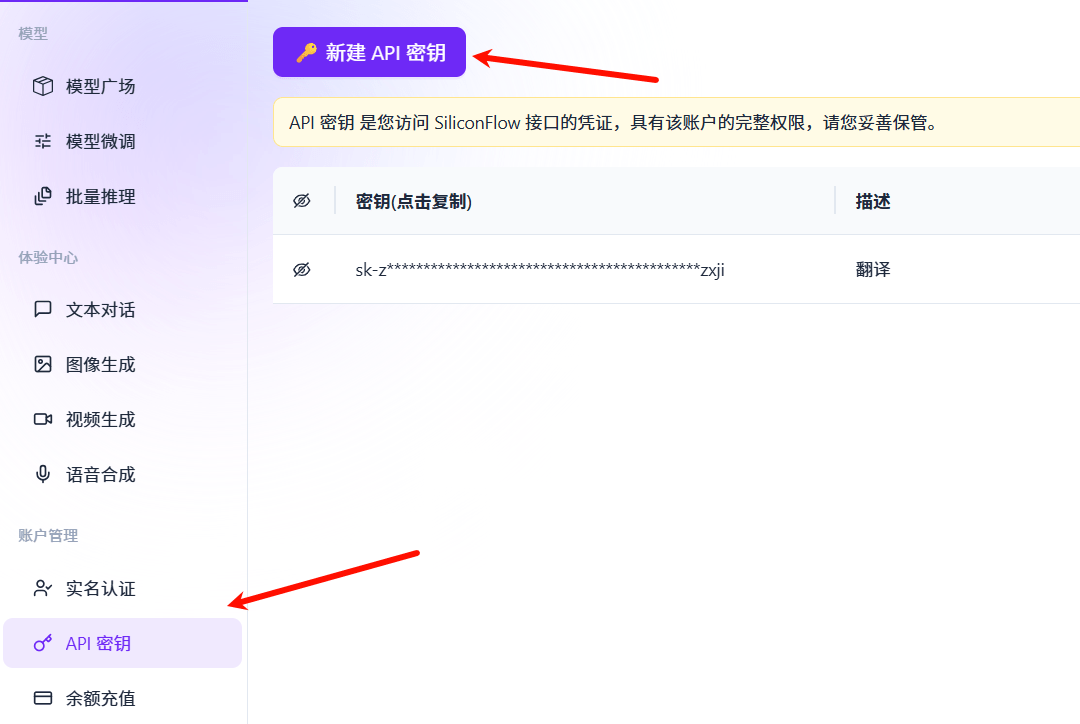
Task: Select 账户管理 section heading
Action: pyautogui.click(x=45, y=535)
